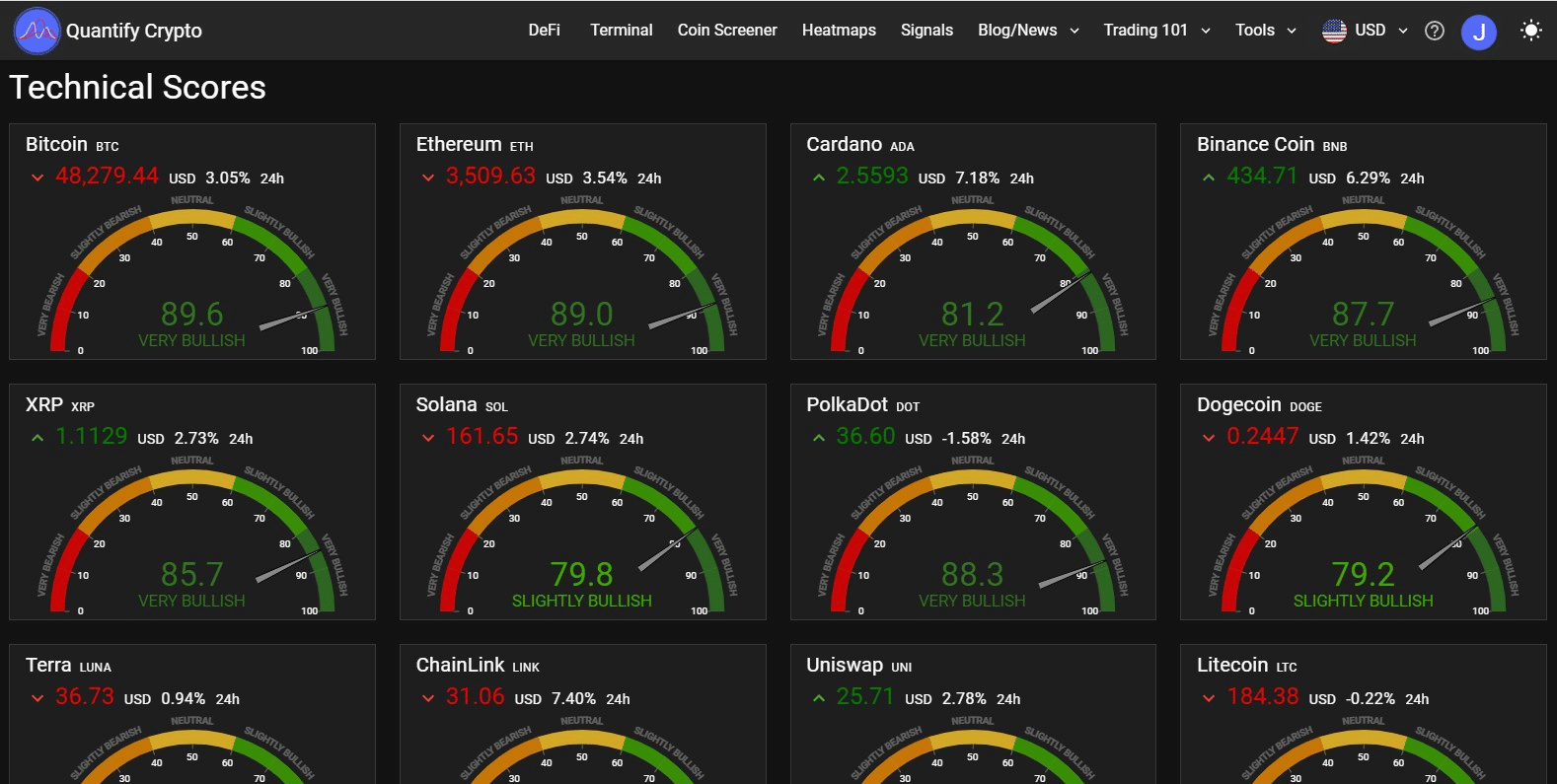1557x784 pixels.
Task: Expand the Trading 101 dropdown menu
Action: coord(1156,31)
